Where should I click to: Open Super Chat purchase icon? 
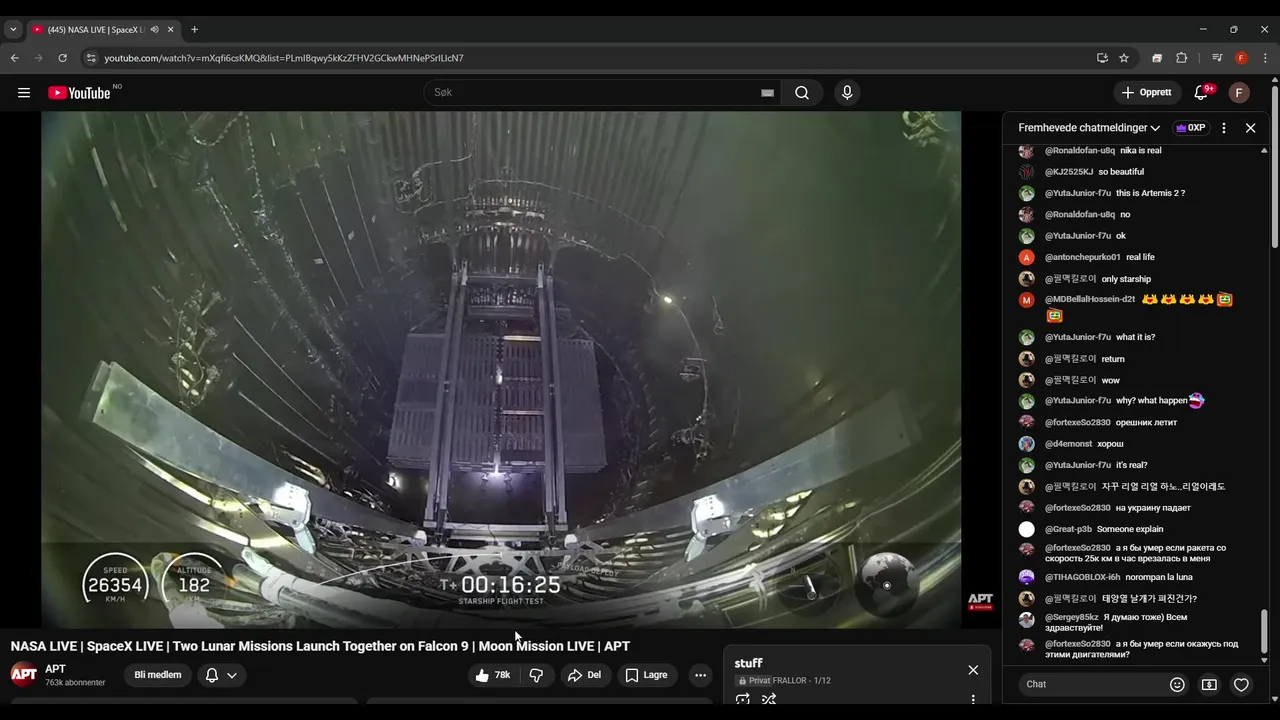(x=1209, y=684)
